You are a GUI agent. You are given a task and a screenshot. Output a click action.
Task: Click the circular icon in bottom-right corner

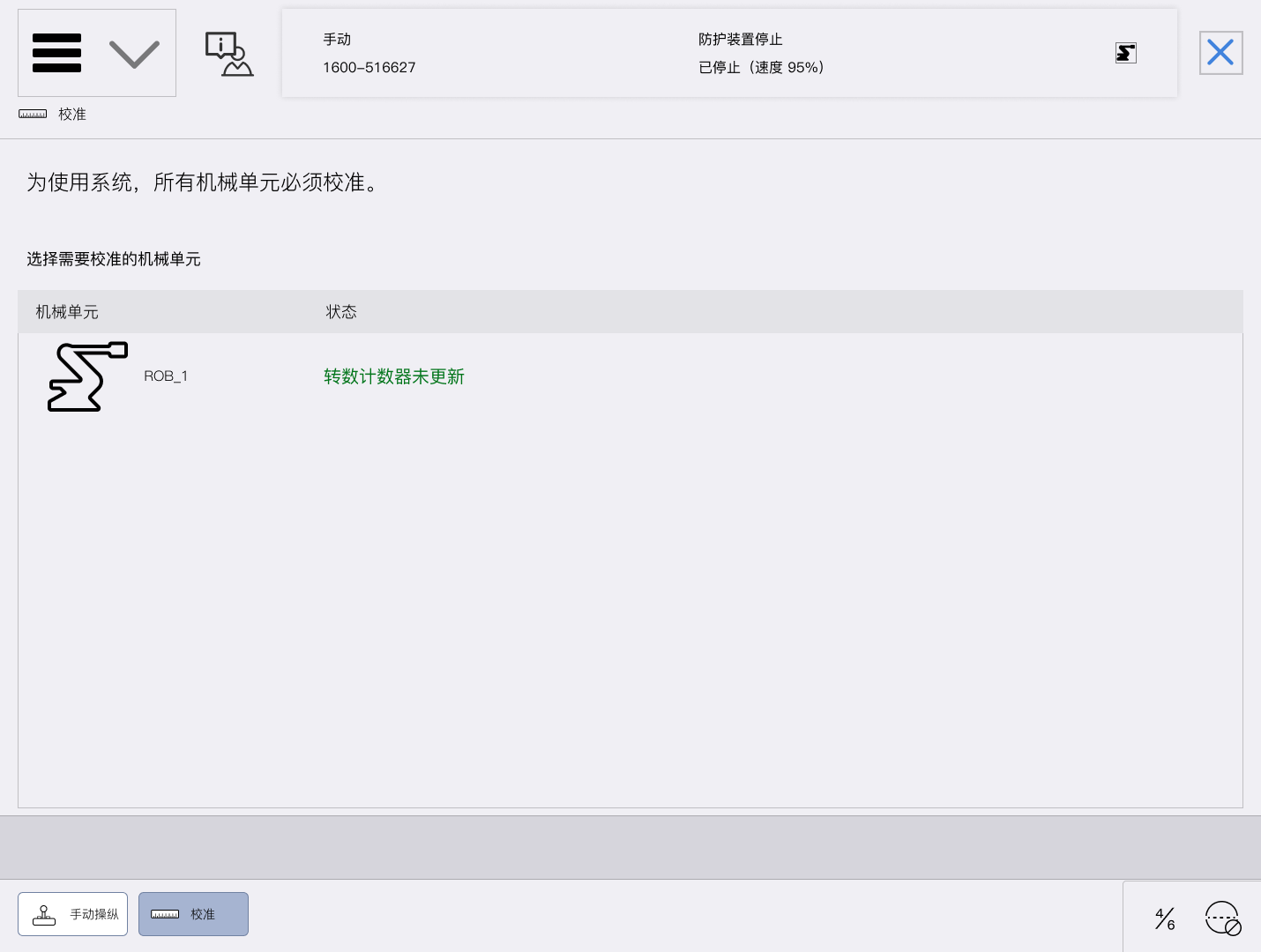click(x=1223, y=919)
